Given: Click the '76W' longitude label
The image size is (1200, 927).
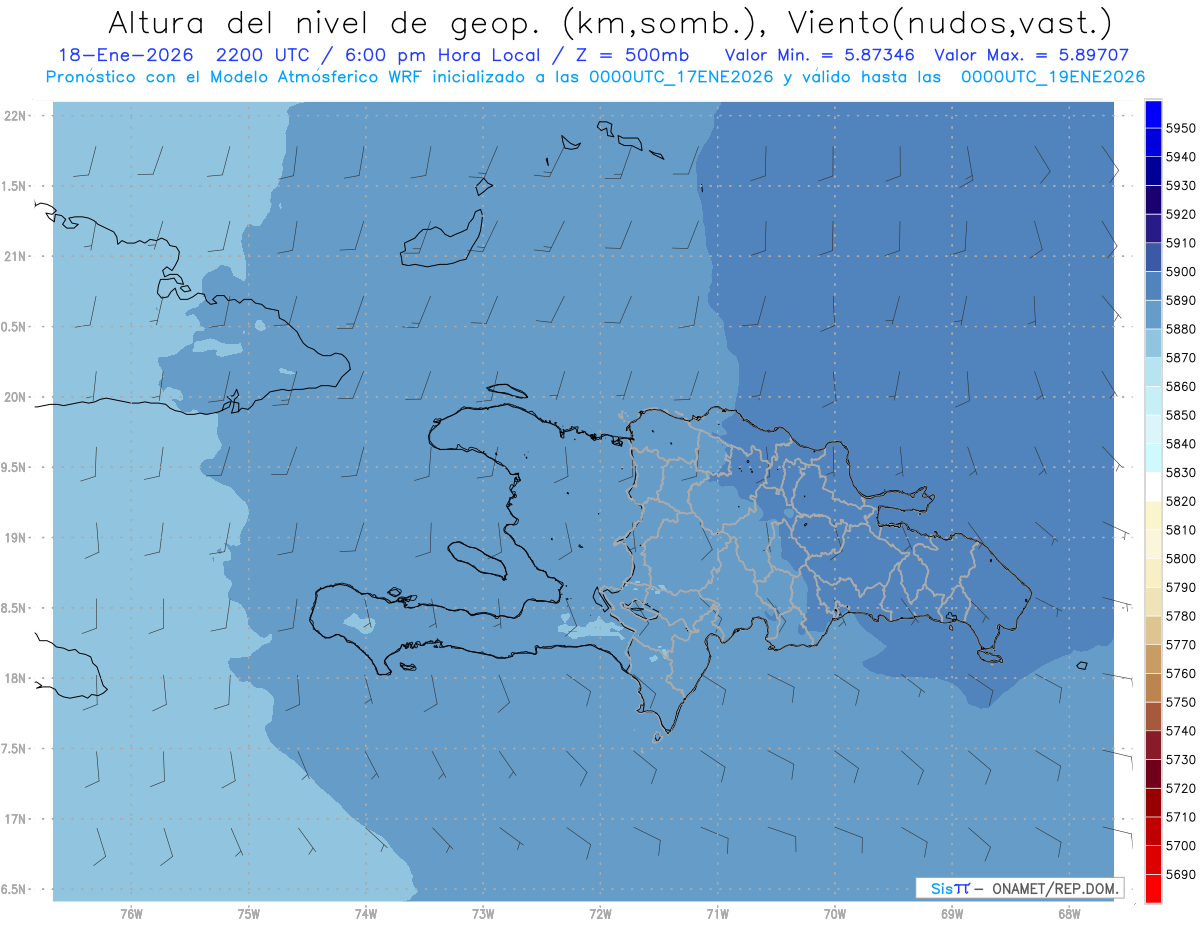Looking at the screenshot, I should pos(131,913).
